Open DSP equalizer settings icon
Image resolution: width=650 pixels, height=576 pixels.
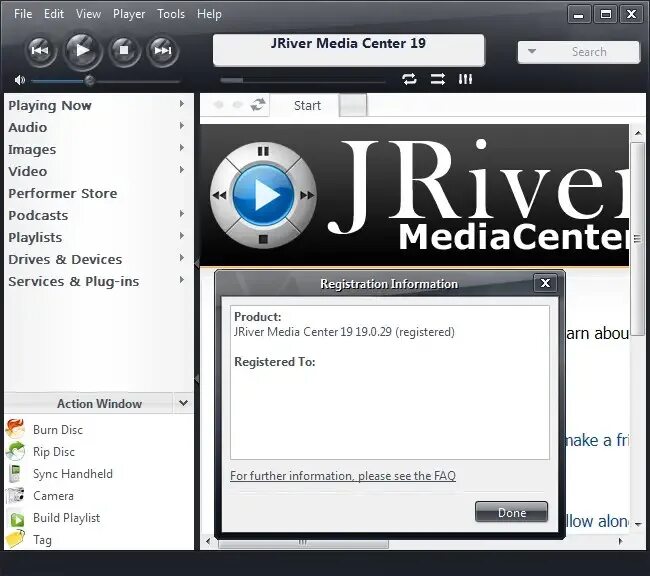pyautogui.click(x=465, y=79)
